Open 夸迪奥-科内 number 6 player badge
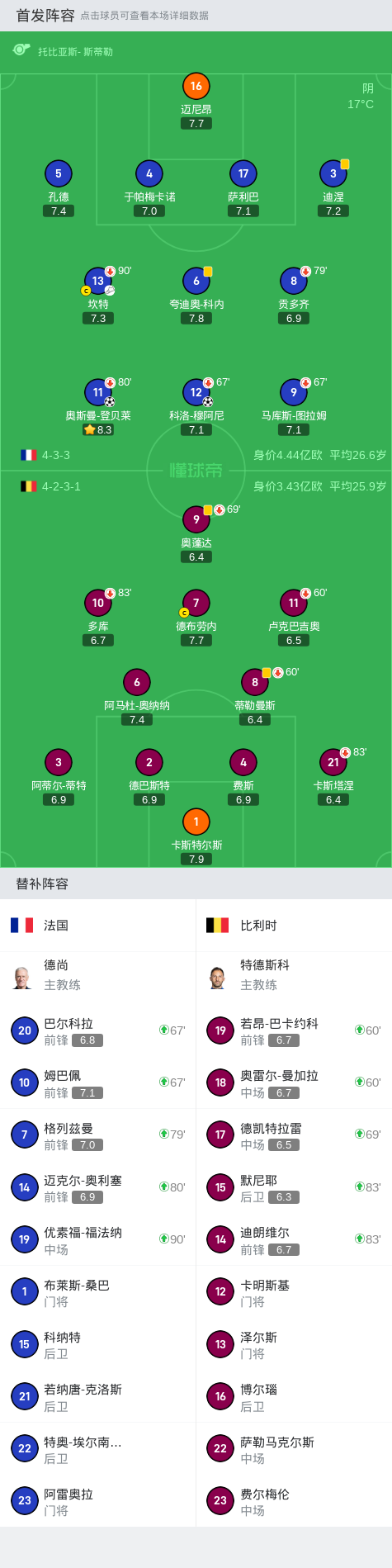392x1568 pixels. [196, 281]
